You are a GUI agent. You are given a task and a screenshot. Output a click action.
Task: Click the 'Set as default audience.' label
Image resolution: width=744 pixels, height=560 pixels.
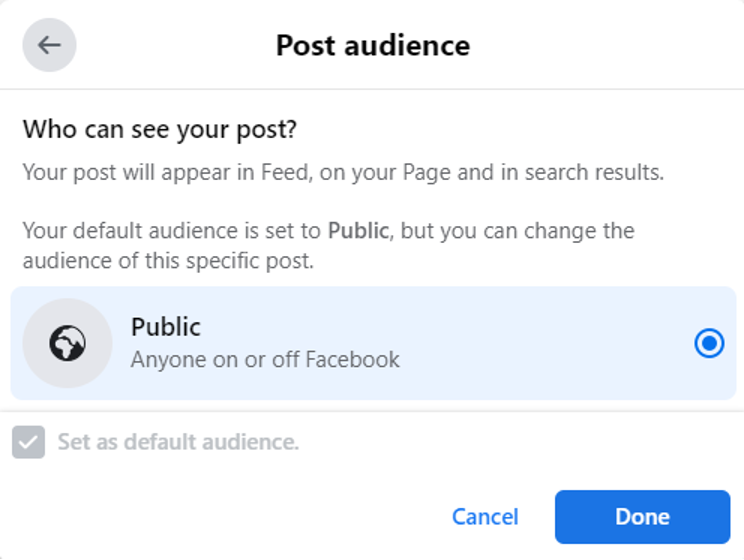[x=178, y=442]
